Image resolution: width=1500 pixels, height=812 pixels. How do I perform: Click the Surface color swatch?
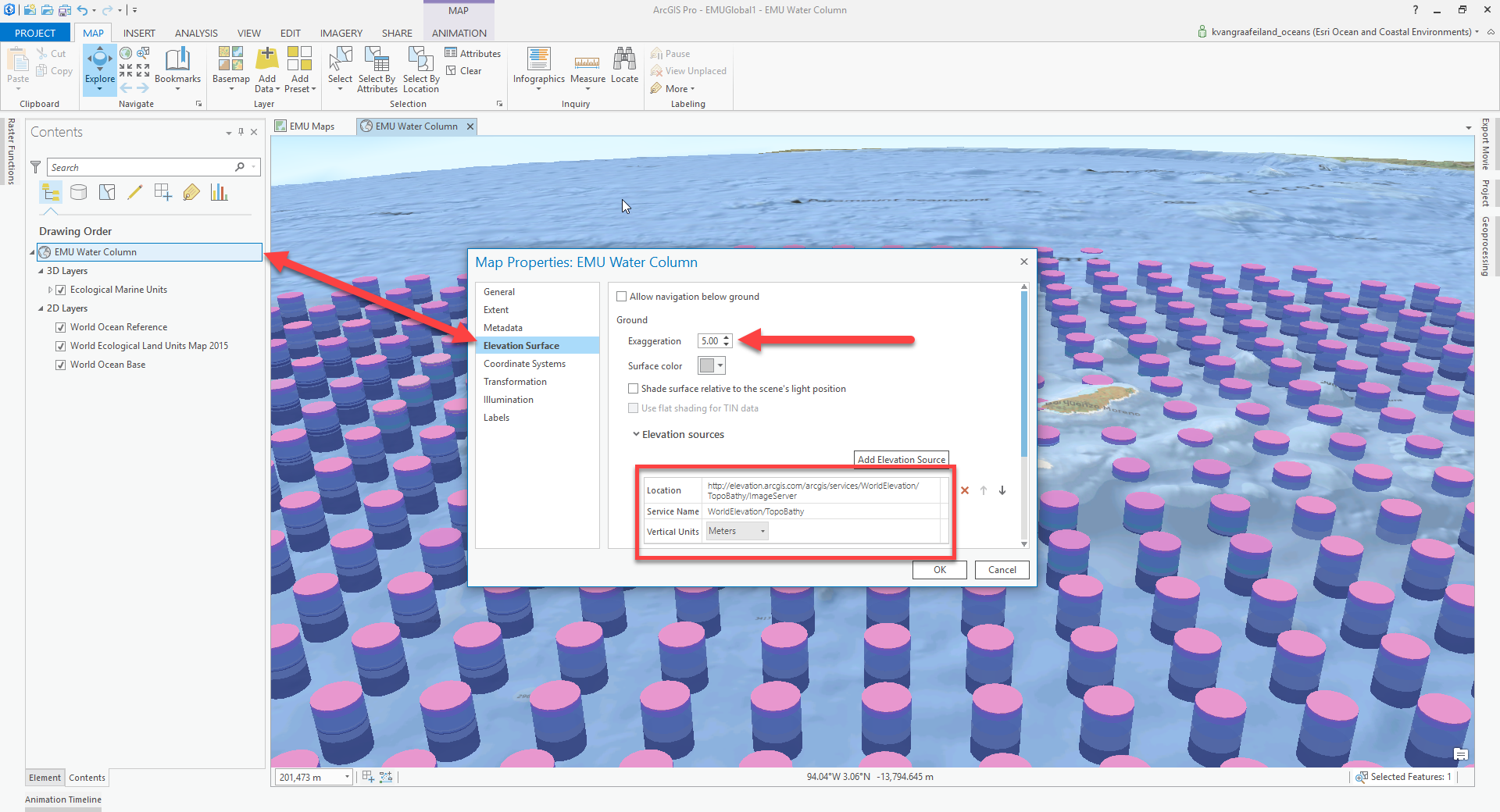pos(707,365)
